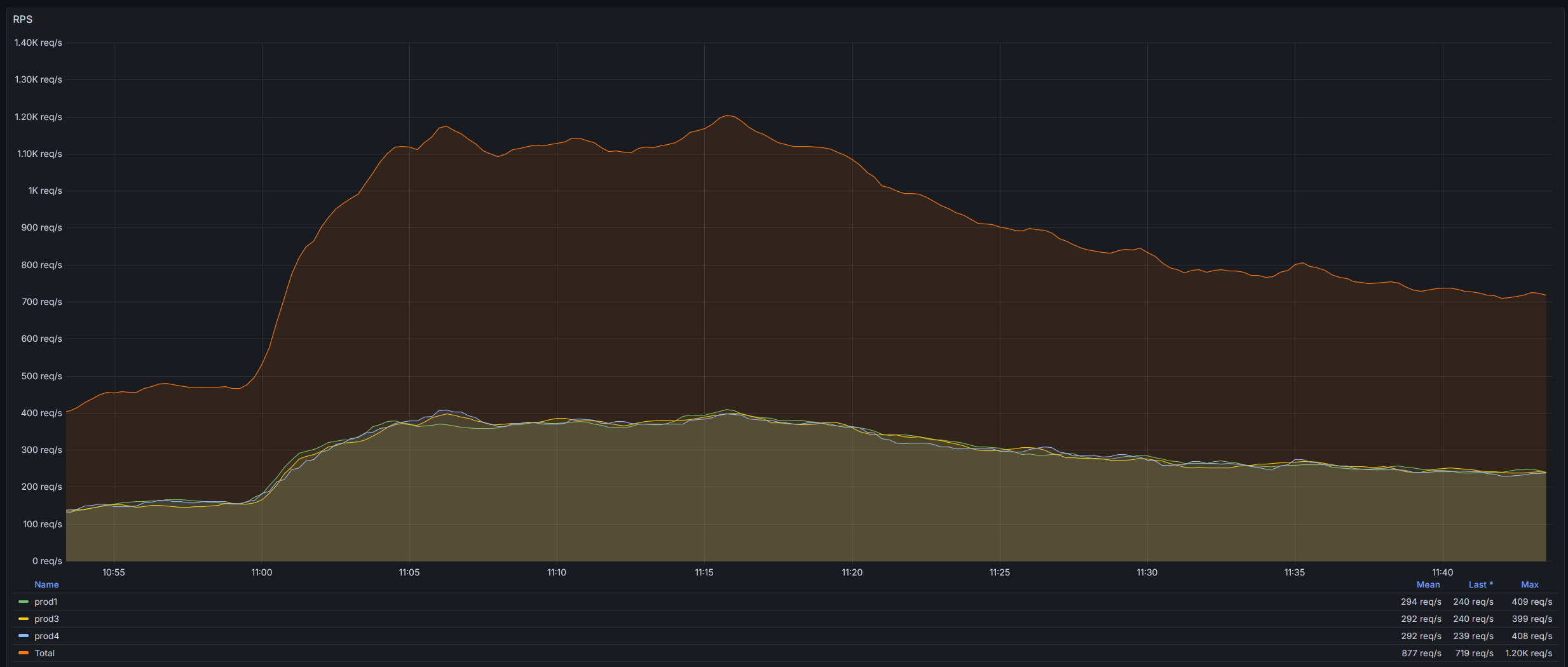1568x667 pixels.
Task: Click the 11:00 time axis label
Action: (261, 572)
